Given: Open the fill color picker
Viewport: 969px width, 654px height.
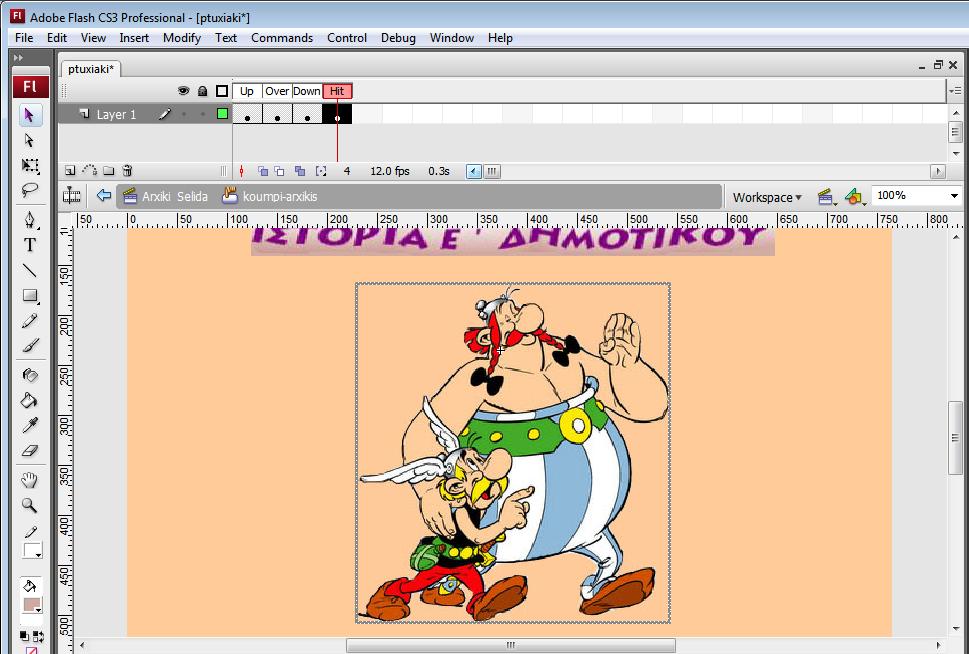Looking at the screenshot, I should 31,605.
